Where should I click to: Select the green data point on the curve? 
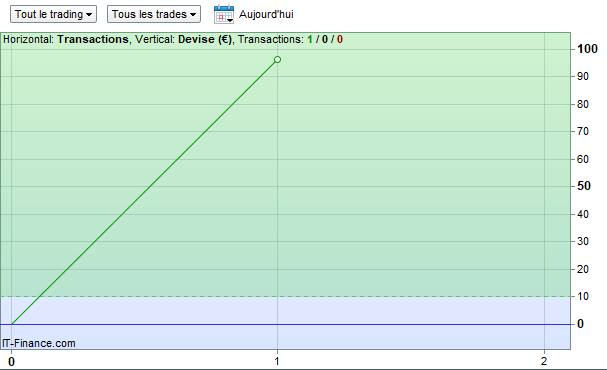(277, 60)
